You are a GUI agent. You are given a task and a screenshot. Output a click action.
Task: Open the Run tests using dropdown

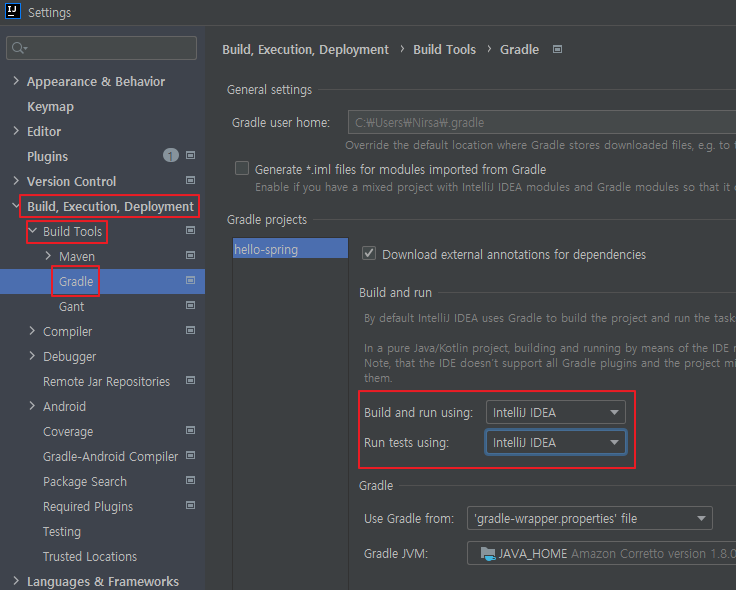[x=556, y=443]
